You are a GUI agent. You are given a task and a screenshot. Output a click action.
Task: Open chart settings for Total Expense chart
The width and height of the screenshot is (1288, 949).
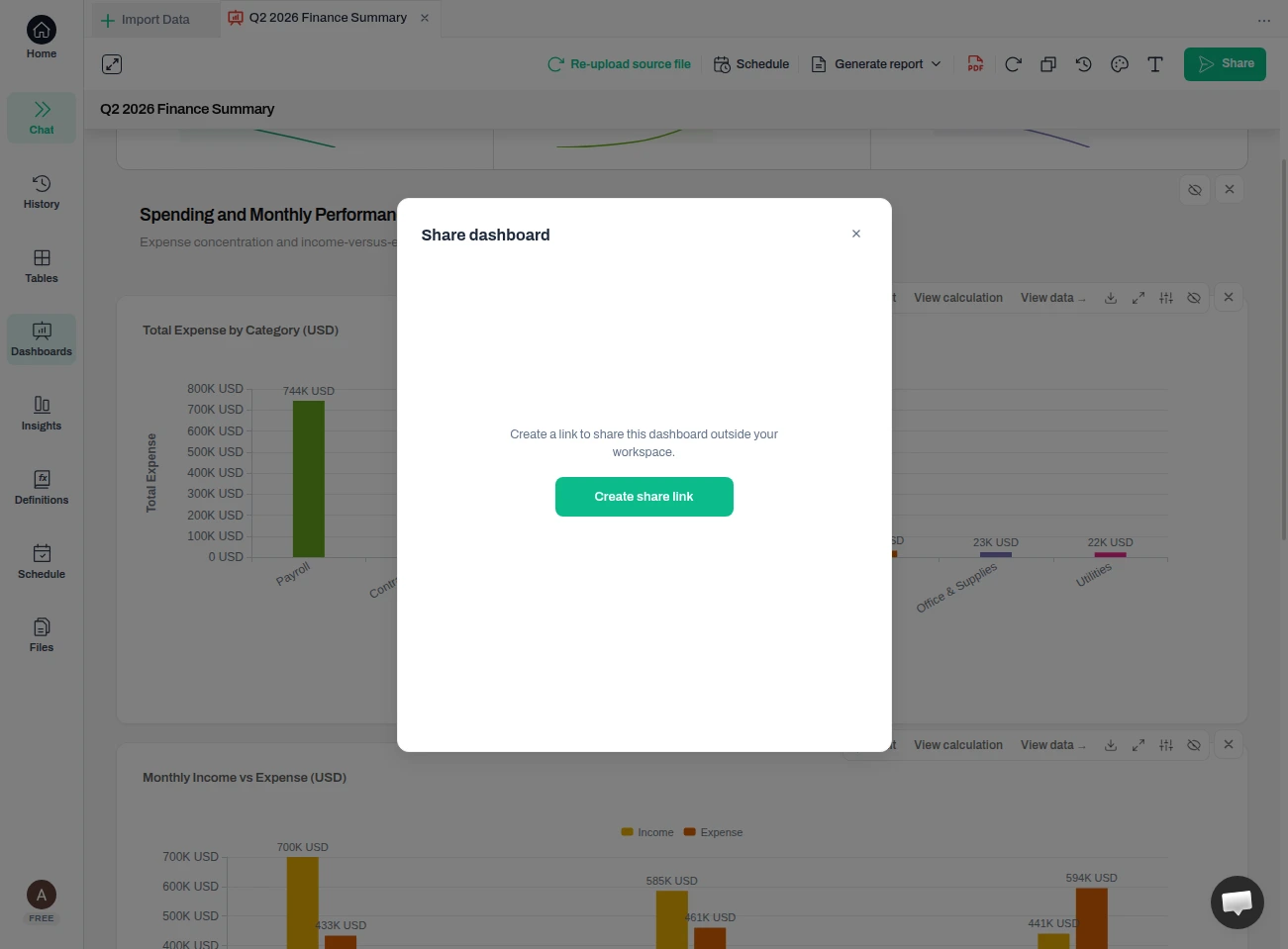(x=1166, y=298)
